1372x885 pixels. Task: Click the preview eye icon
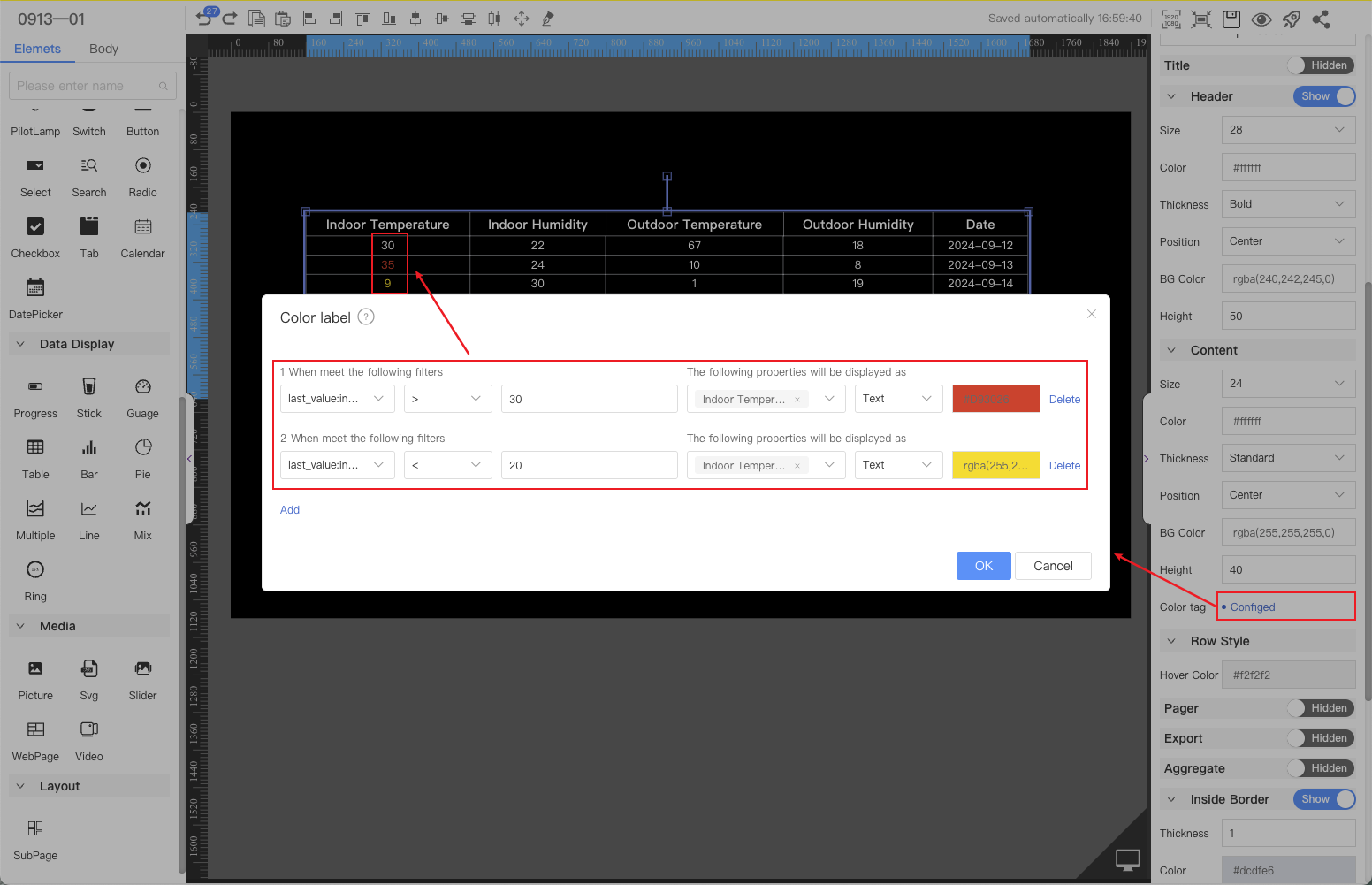click(x=1261, y=19)
